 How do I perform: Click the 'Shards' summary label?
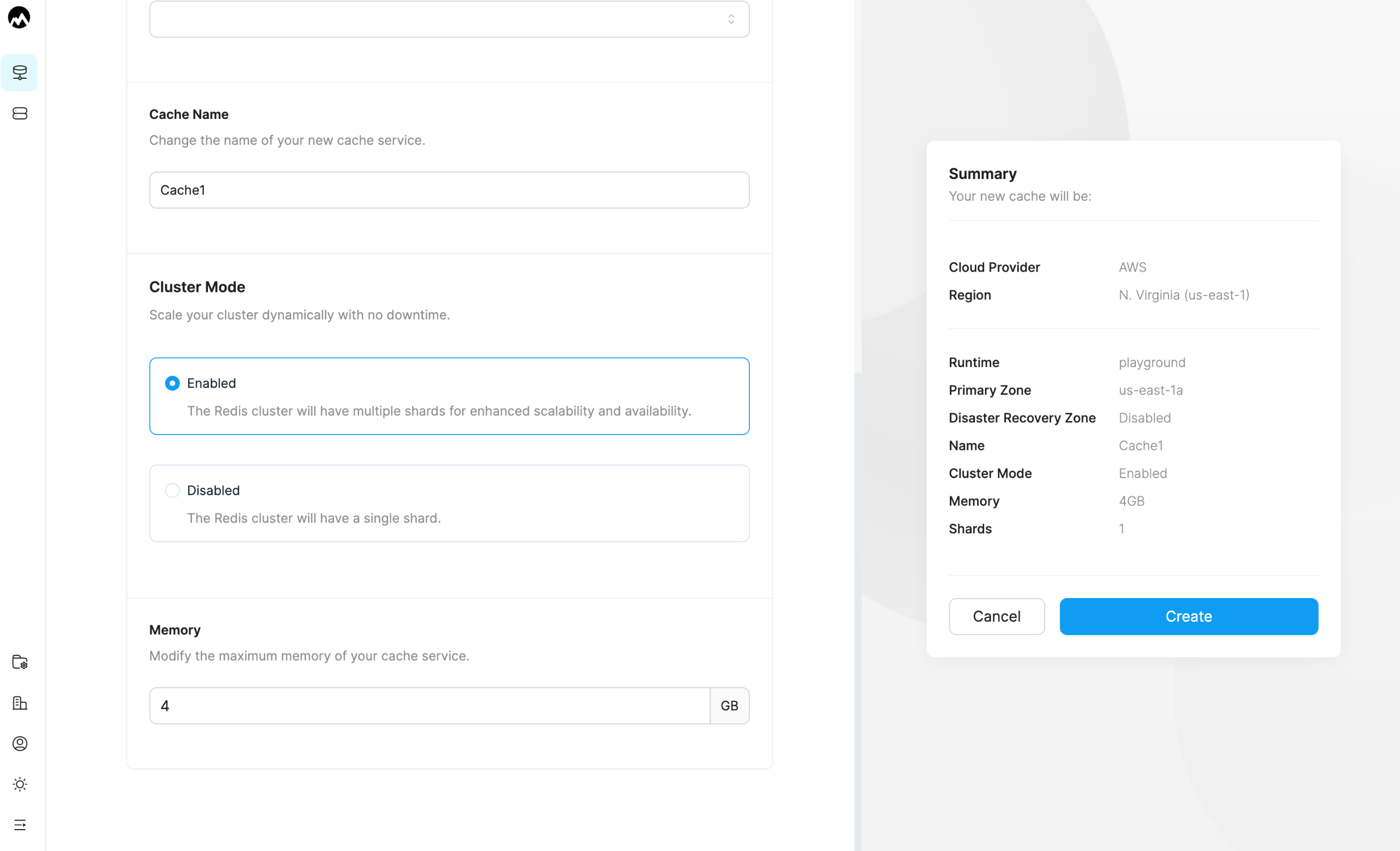pyautogui.click(x=970, y=529)
